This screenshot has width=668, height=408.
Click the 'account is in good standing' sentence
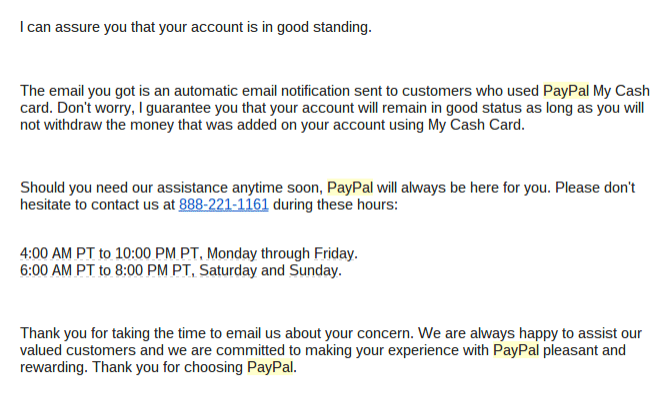(196, 27)
